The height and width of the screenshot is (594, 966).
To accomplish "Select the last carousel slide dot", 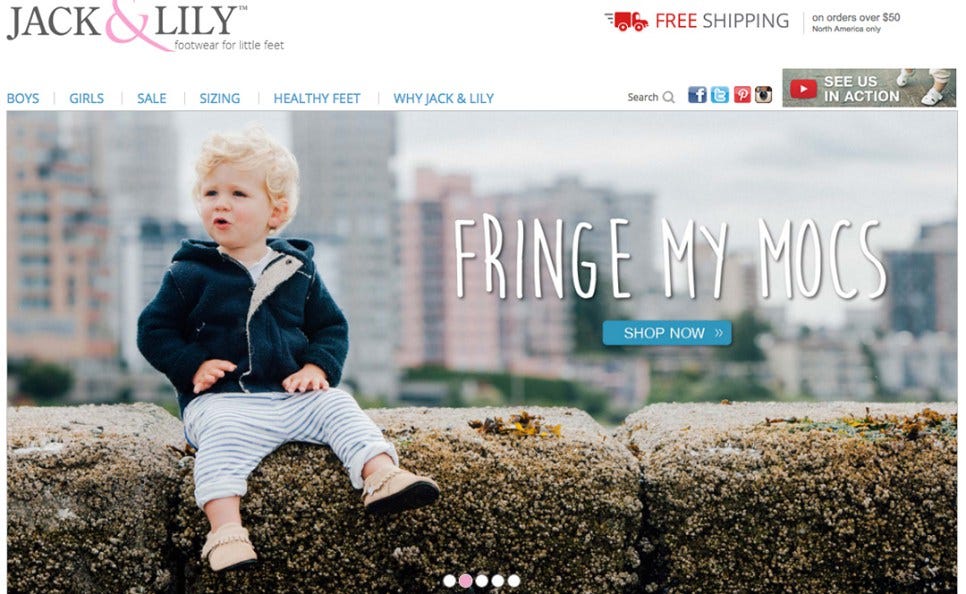I will tap(514, 580).
